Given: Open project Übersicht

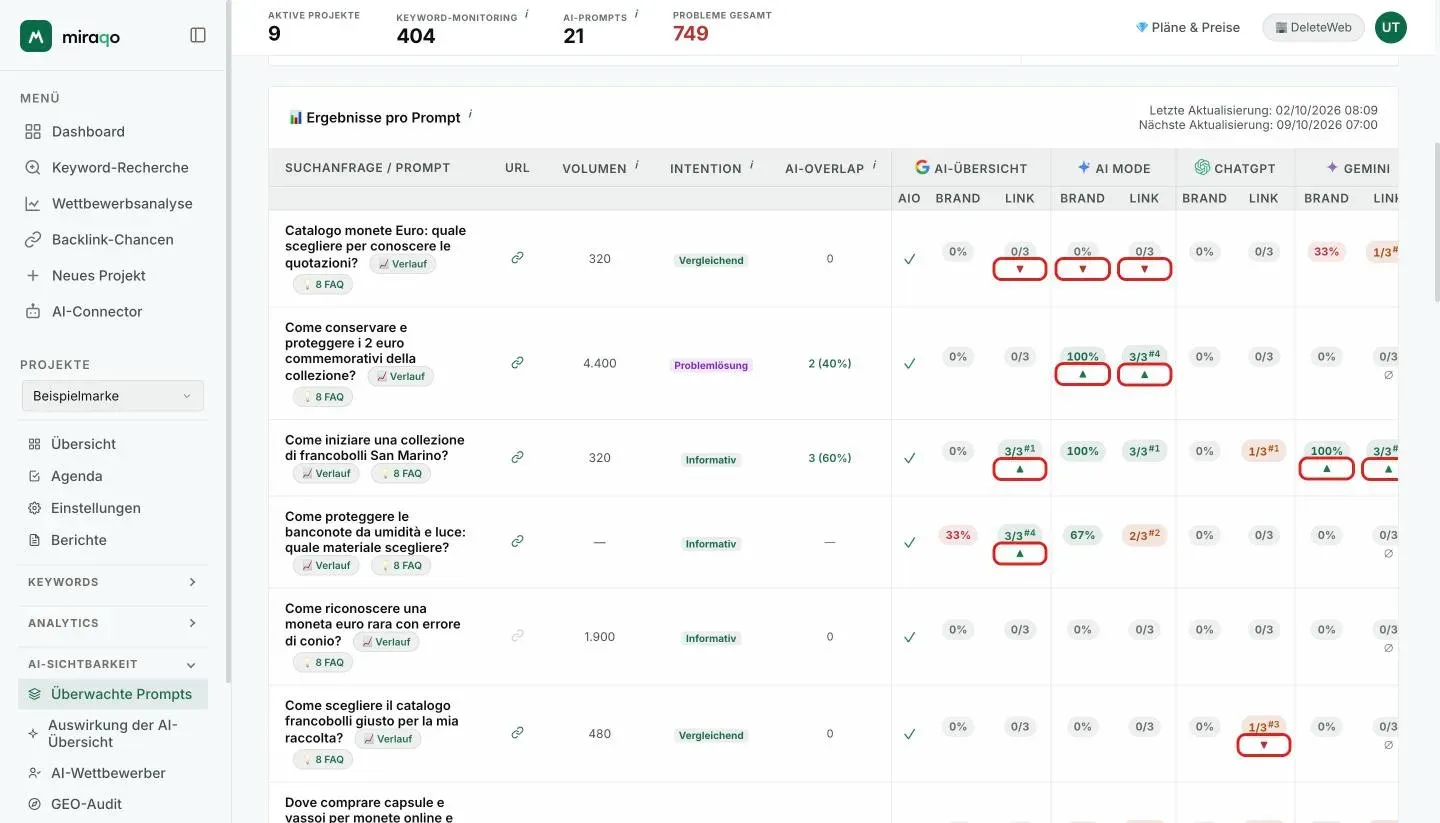Looking at the screenshot, I should coord(83,444).
